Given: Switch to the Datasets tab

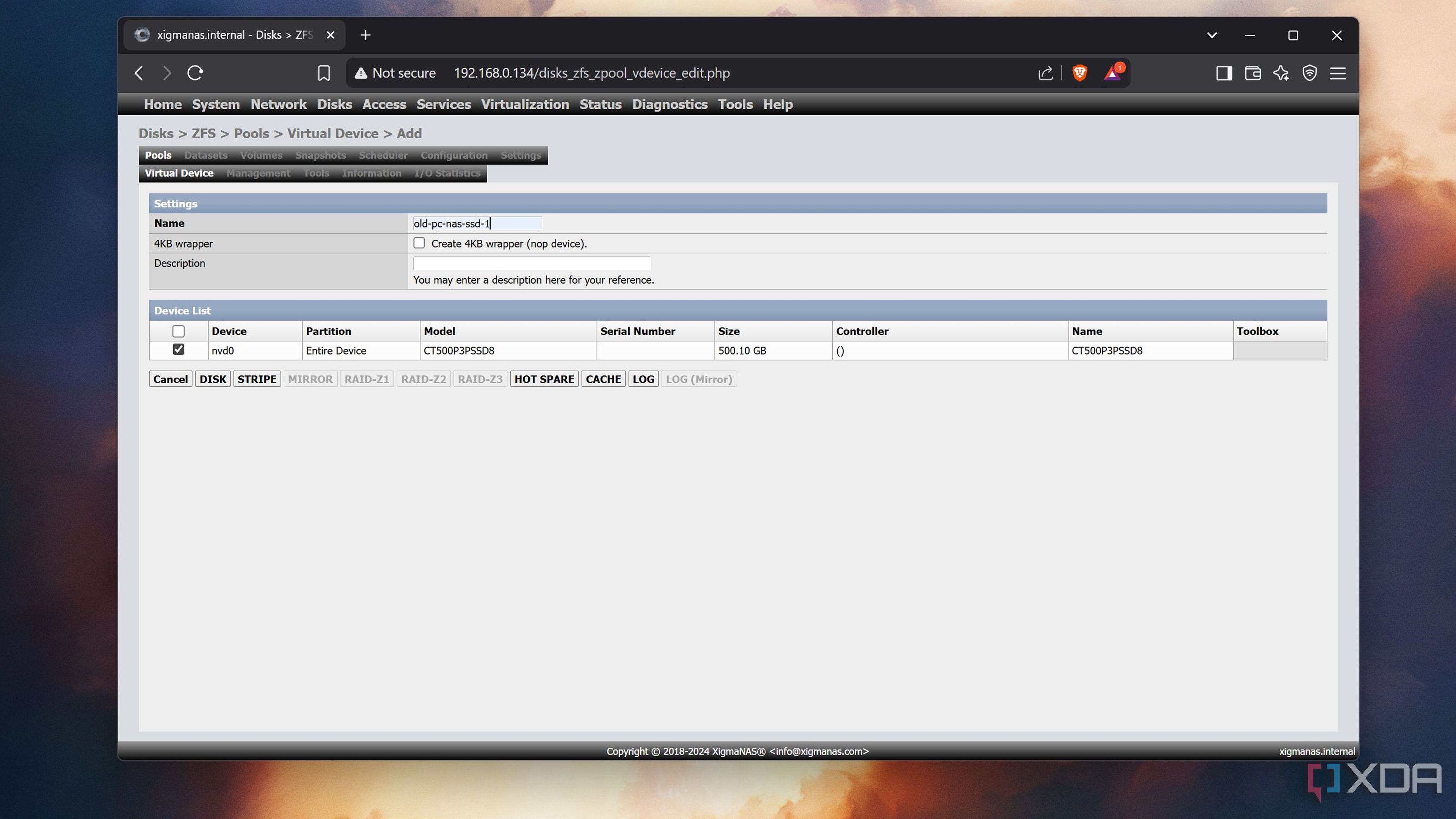Looking at the screenshot, I should (x=206, y=155).
